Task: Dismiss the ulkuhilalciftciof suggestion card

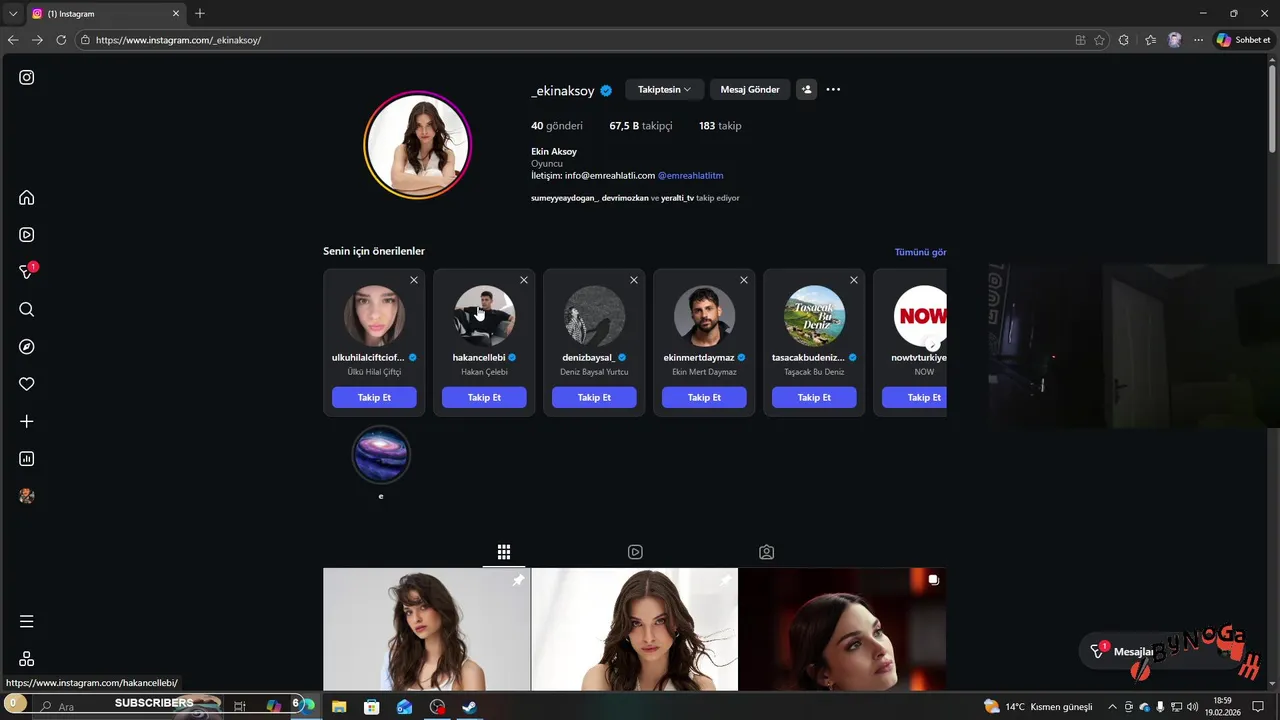Action: tap(414, 280)
